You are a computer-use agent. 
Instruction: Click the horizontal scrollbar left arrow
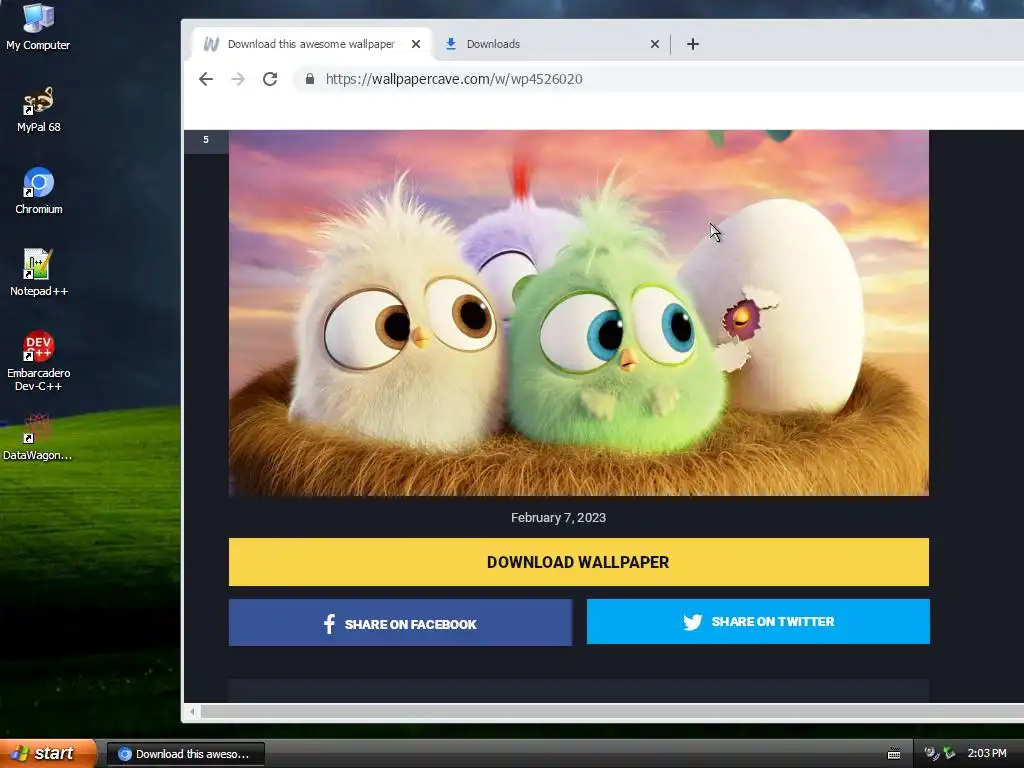pyautogui.click(x=192, y=712)
